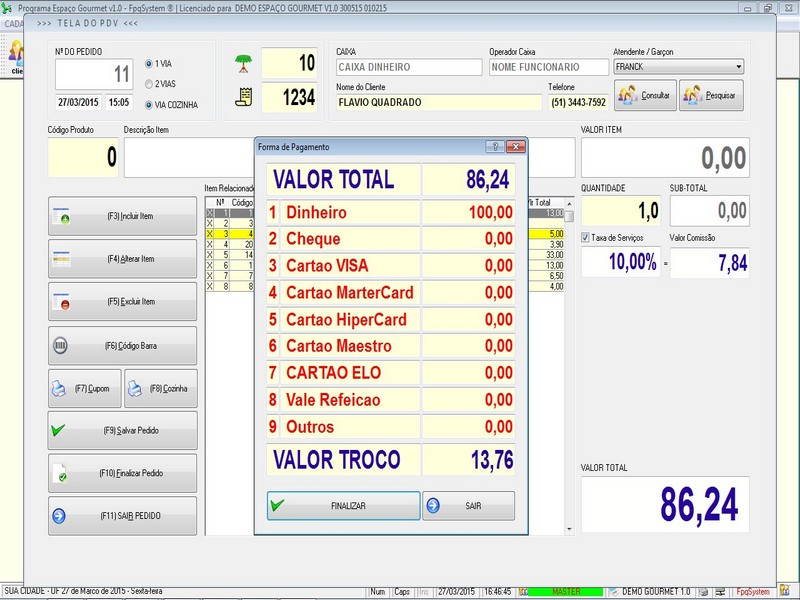Click the SAIR button in payment dialog

(x=468, y=506)
